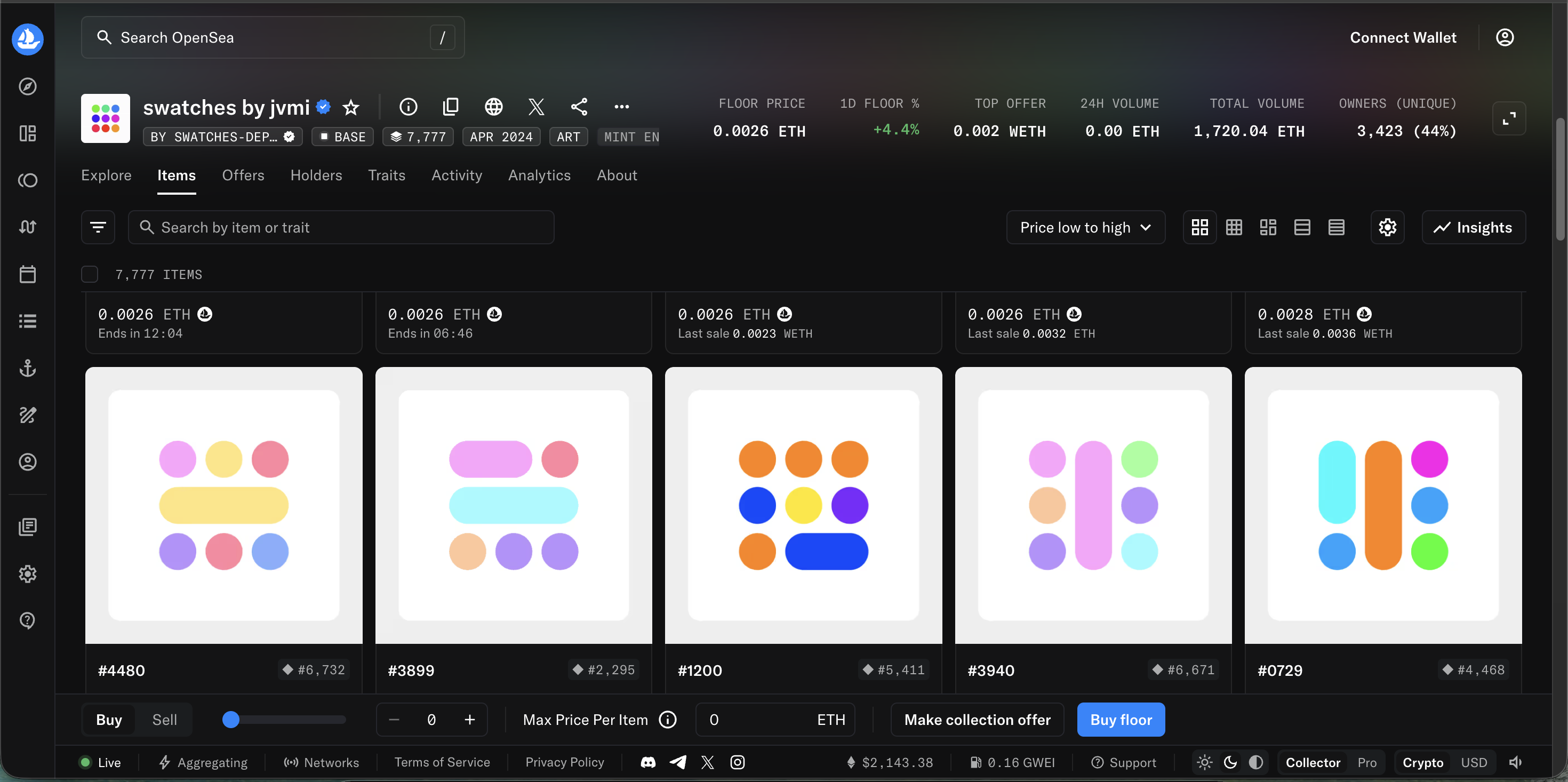Image resolution: width=1568 pixels, height=782 pixels.
Task: Switch to the Holders tab
Action: tap(316, 175)
